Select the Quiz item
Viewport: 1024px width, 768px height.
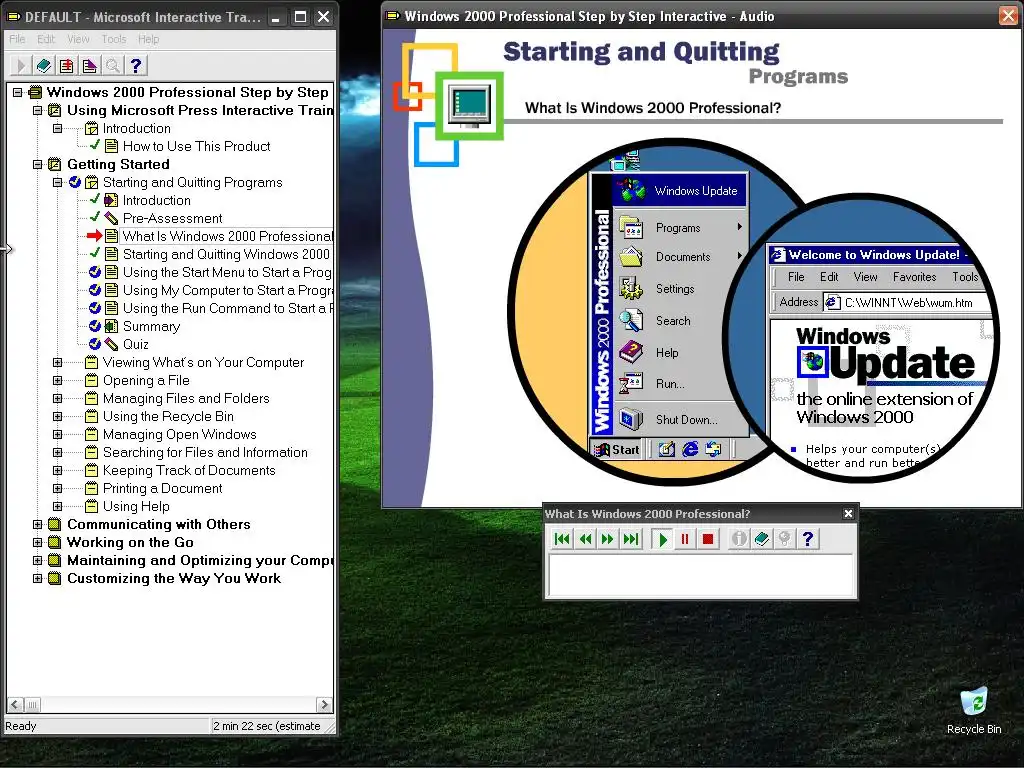(136, 344)
